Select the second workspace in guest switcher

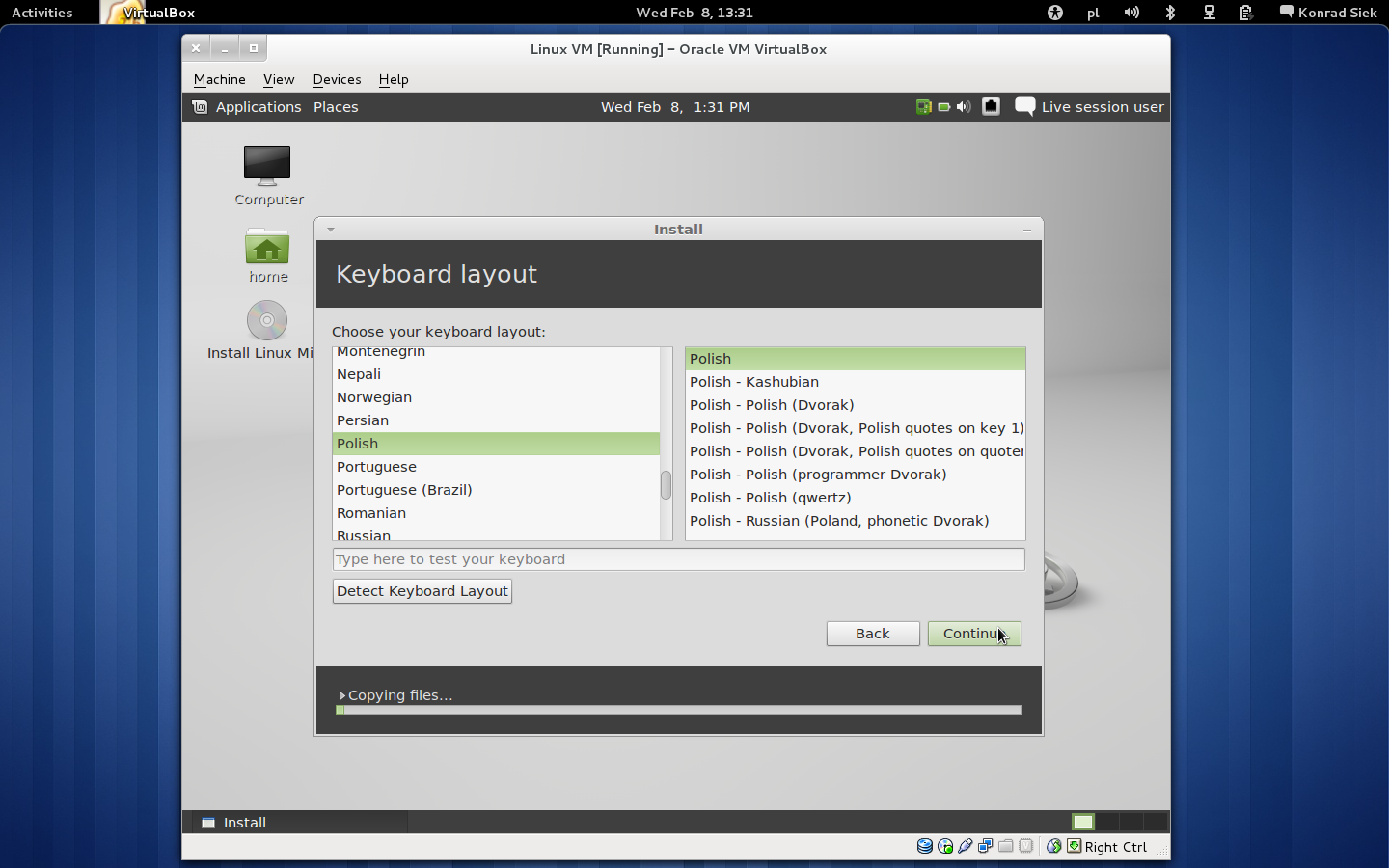click(x=1107, y=822)
